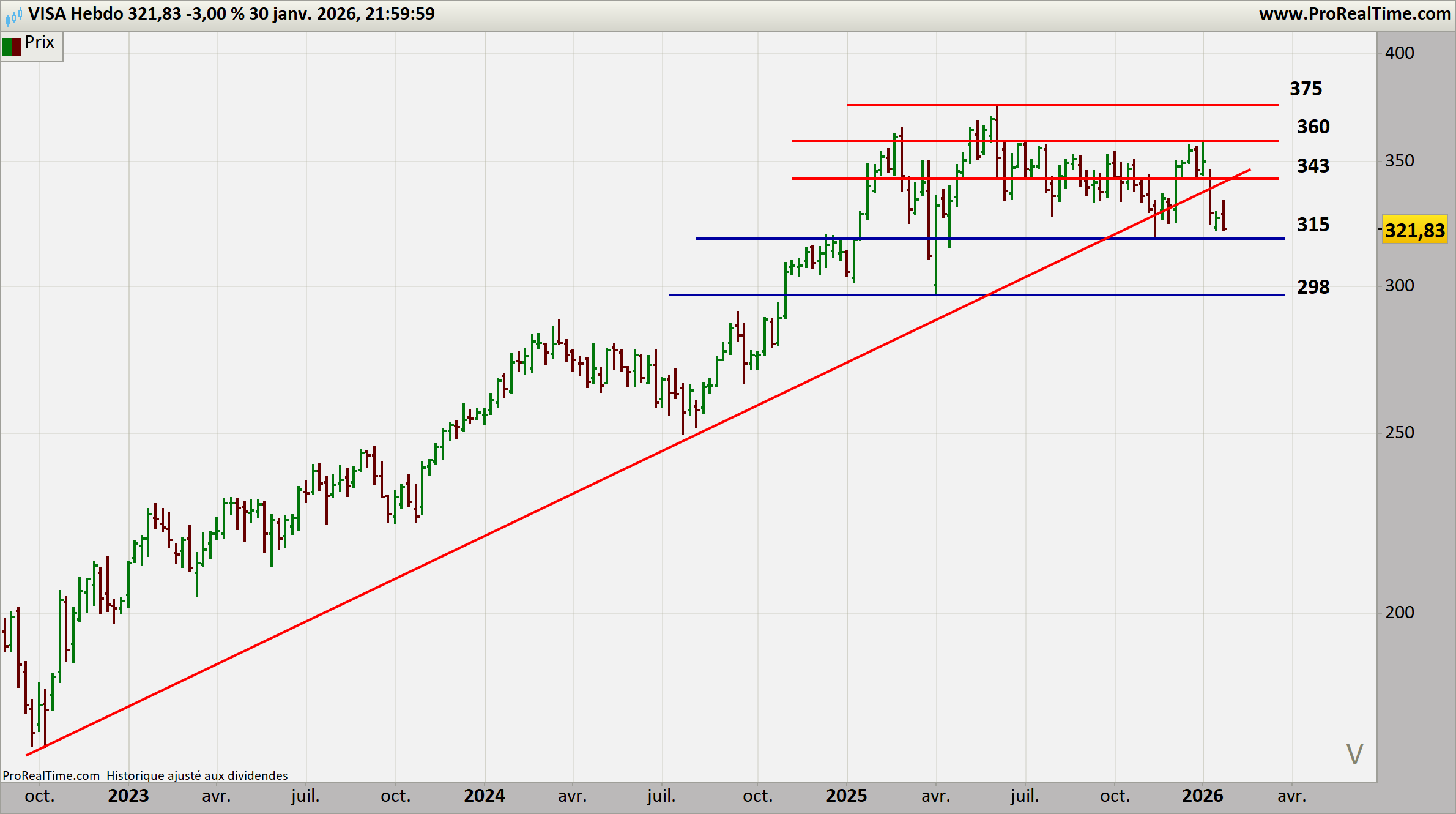This screenshot has width=1456, height=814.
Task: Open the Prix indicator label
Action: [40, 42]
